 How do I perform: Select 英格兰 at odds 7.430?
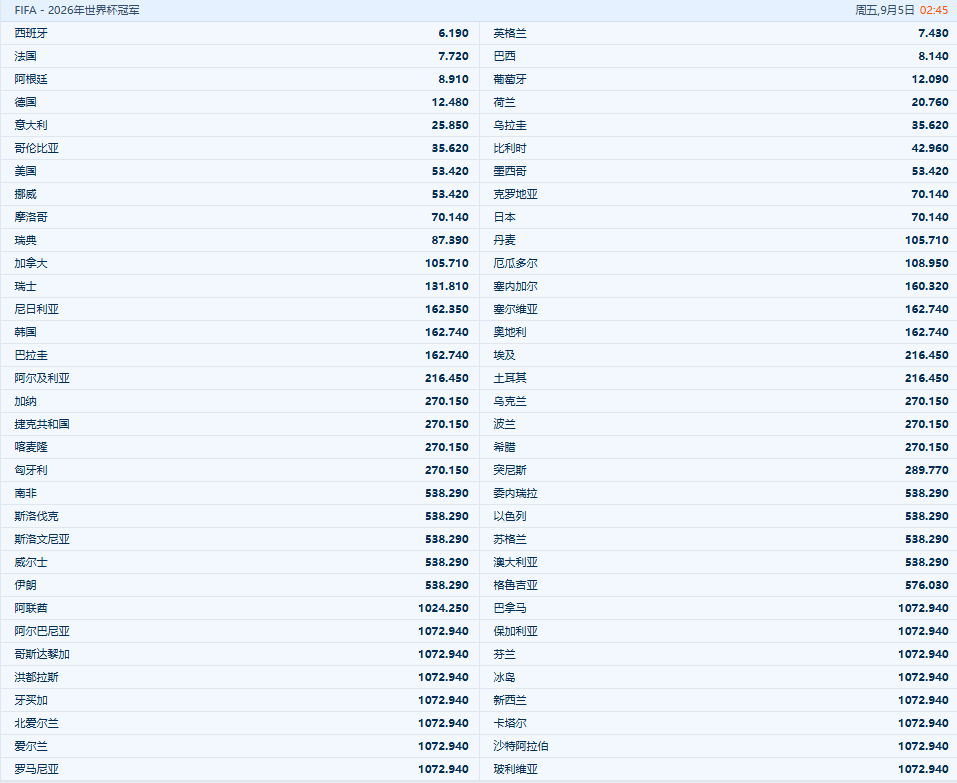932,33
